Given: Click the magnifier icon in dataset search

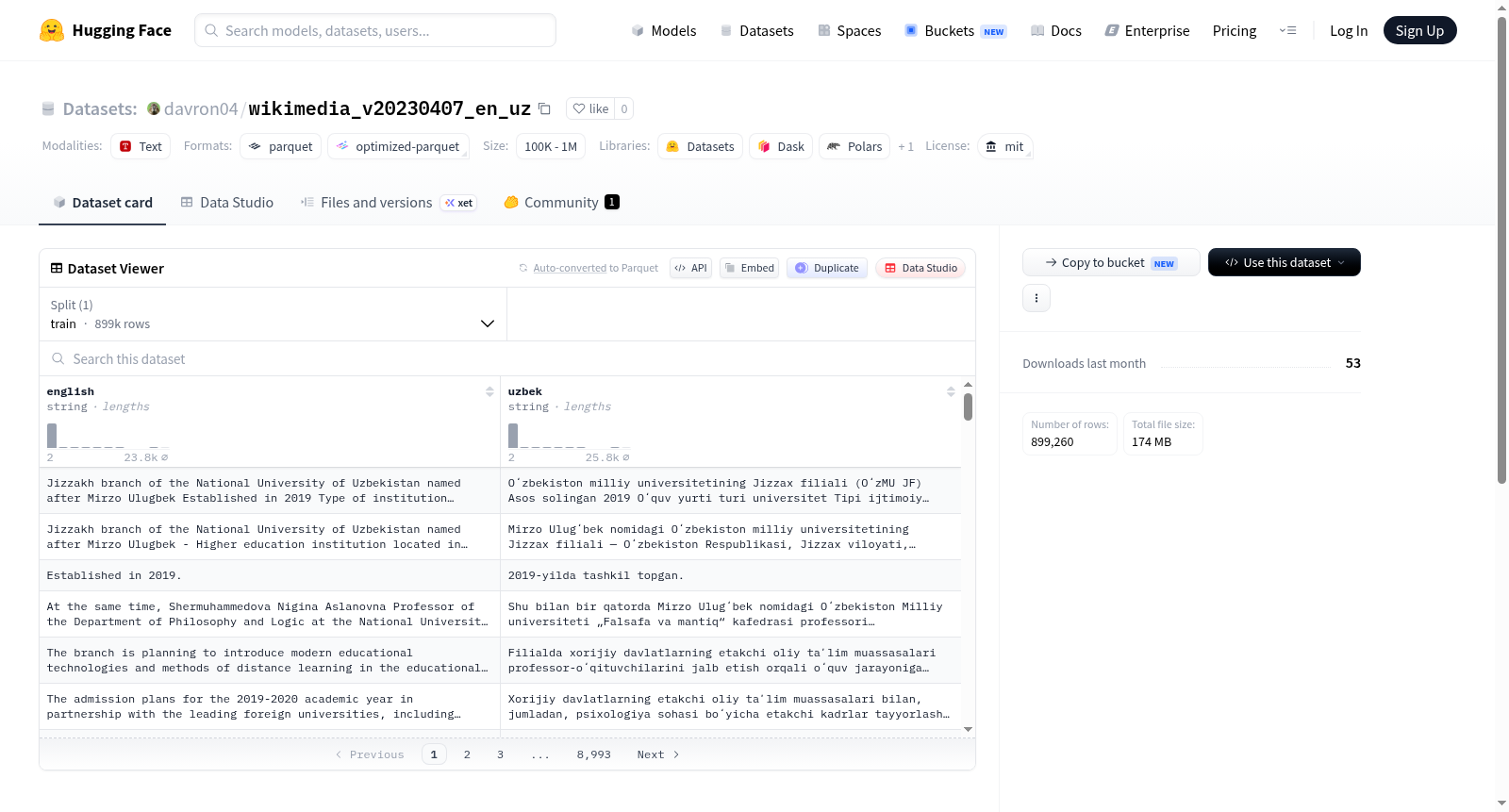Looking at the screenshot, I should point(58,358).
